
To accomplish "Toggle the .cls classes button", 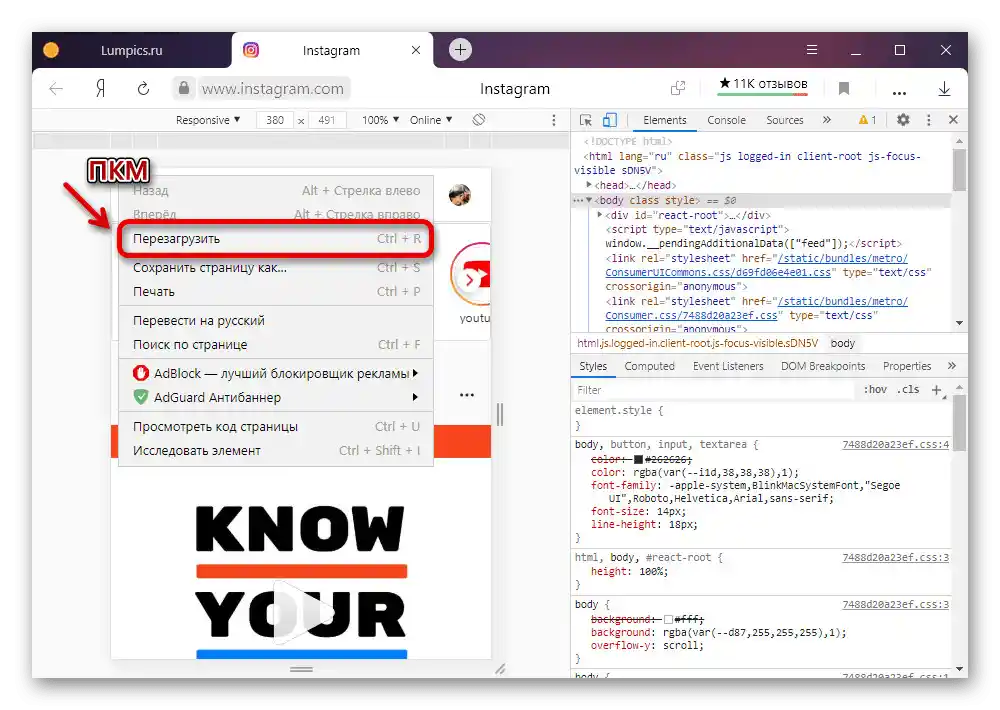I will tap(908, 389).
